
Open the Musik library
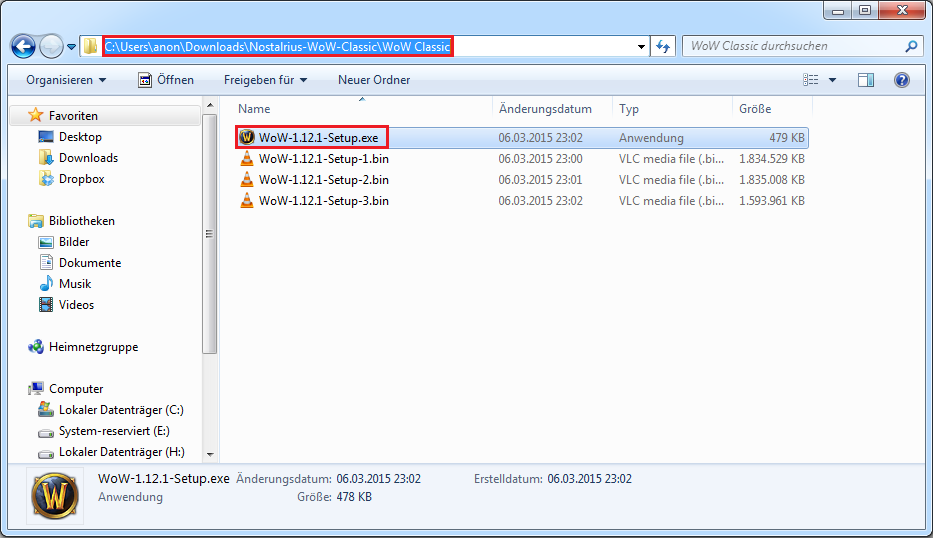pyautogui.click(x=75, y=284)
